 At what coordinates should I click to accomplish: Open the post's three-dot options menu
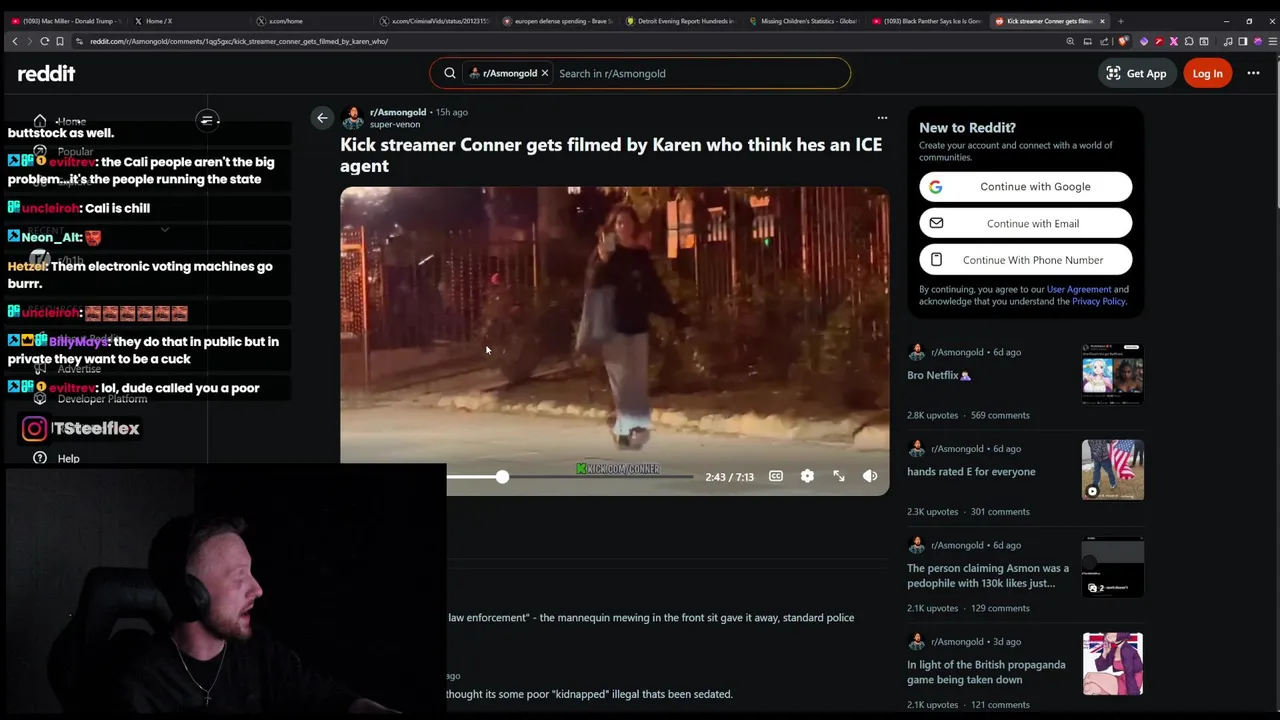882,118
